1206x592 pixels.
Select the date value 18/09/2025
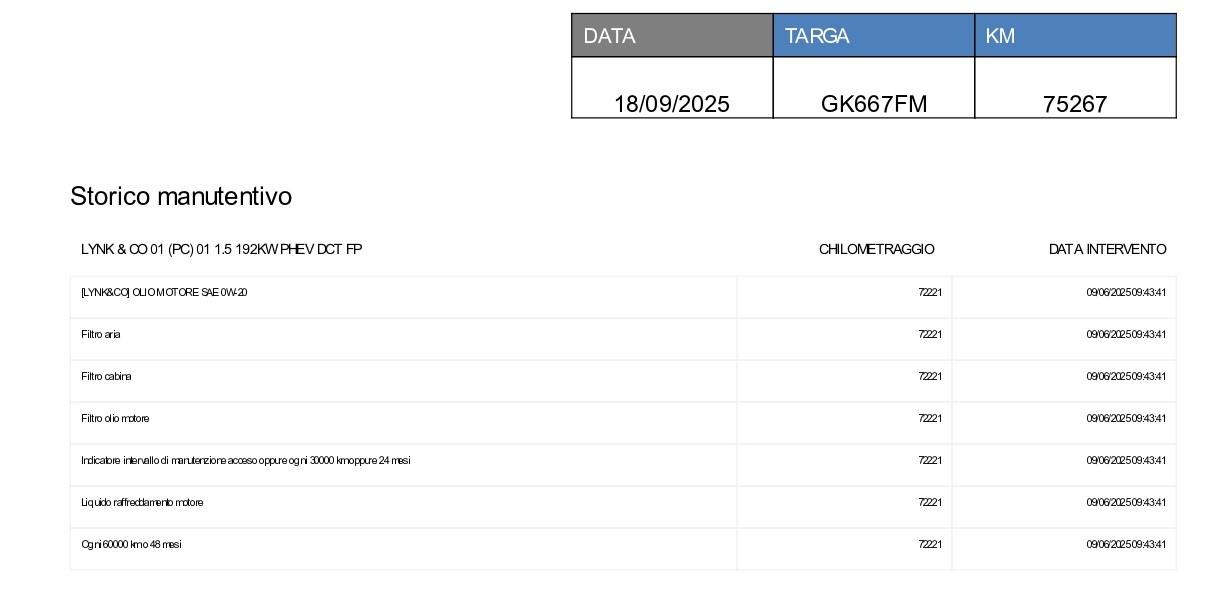click(x=671, y=104)
